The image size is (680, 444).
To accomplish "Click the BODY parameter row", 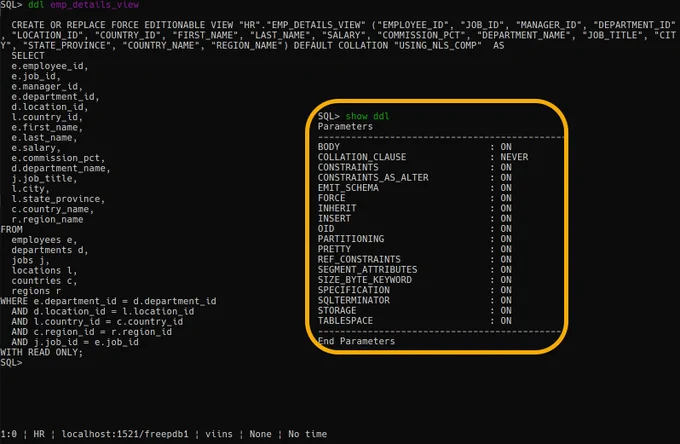I will pyautogui.click(x=415, y=147).
